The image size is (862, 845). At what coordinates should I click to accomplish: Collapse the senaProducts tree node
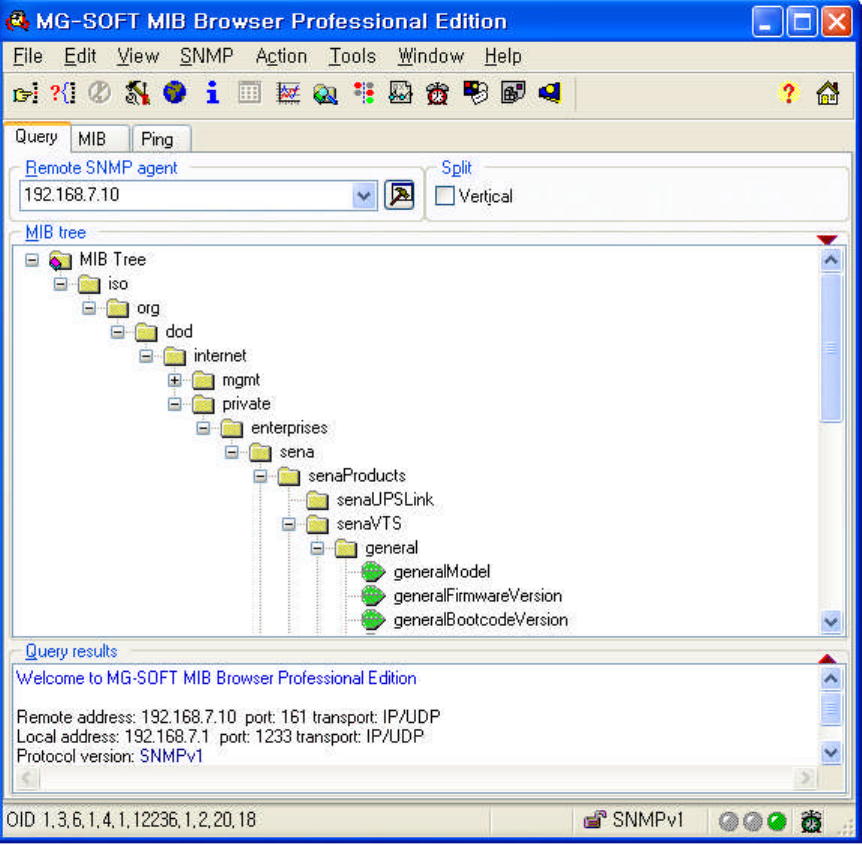coord(261,476)
